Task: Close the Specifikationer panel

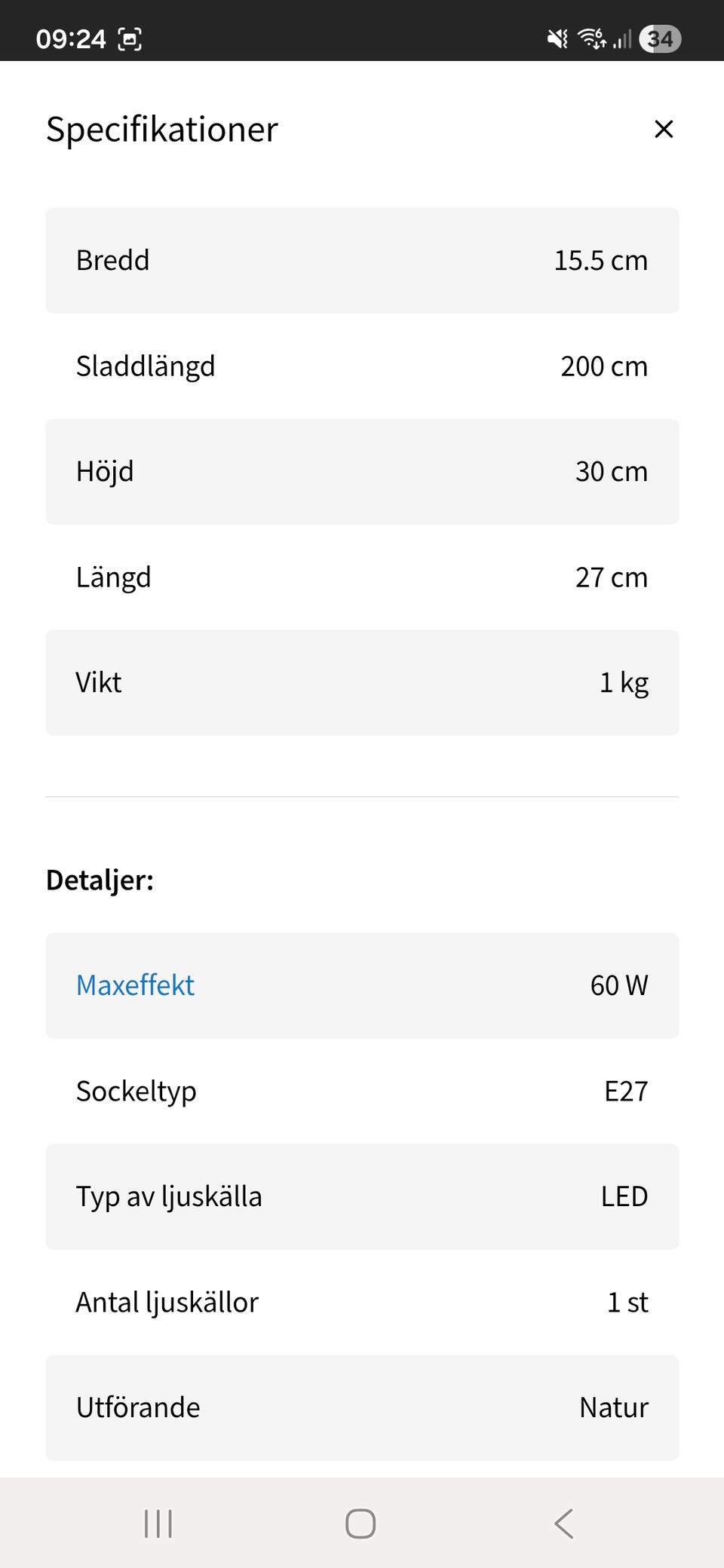Action: [x=663, y=129]
